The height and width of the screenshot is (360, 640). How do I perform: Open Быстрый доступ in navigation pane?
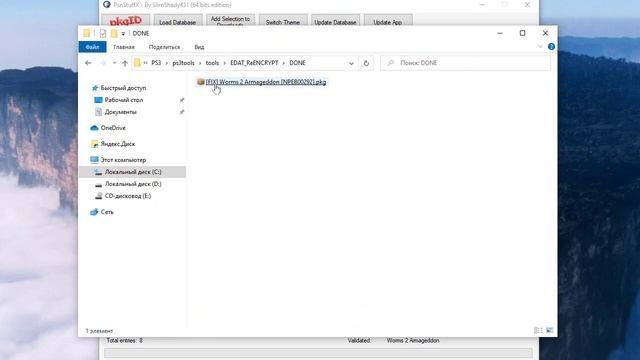(x=122, y=88)
